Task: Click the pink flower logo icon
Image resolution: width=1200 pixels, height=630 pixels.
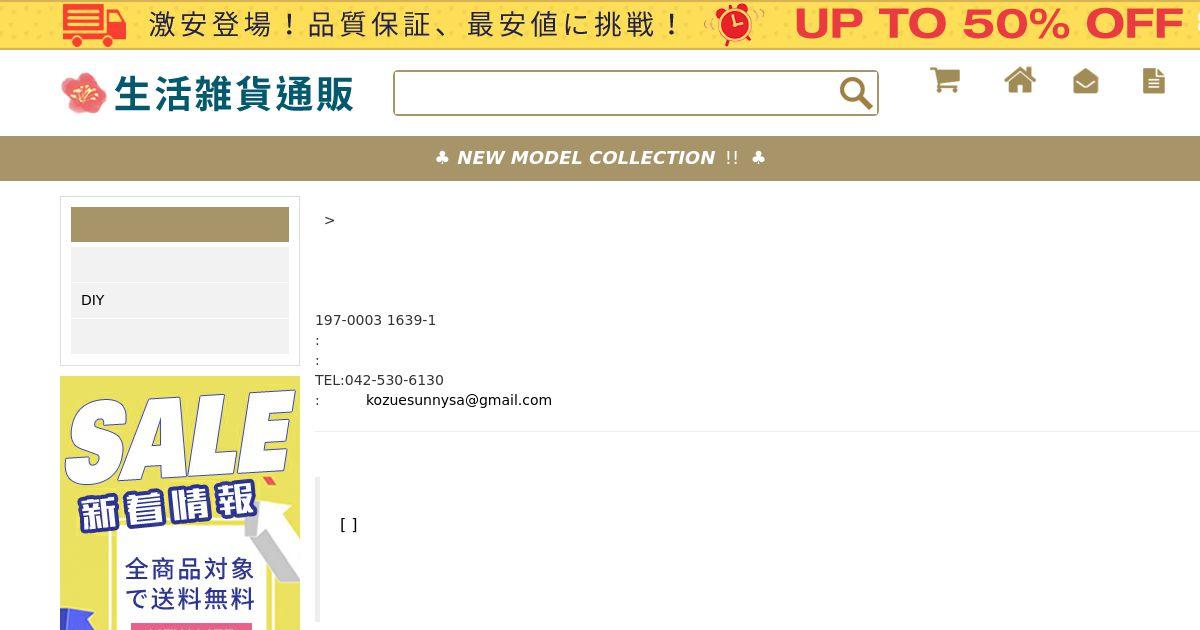Action: tap(84, 93)
